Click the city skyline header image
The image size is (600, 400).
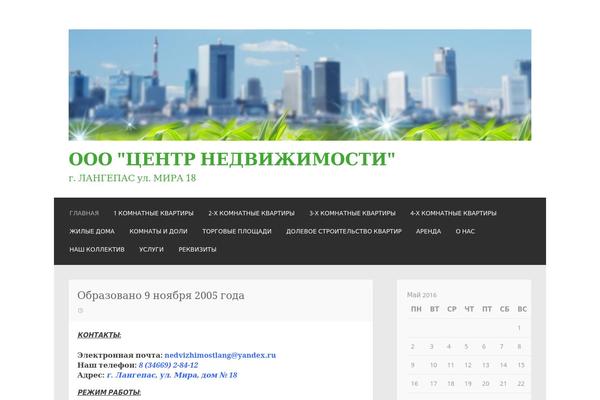[x=300, y=85]
